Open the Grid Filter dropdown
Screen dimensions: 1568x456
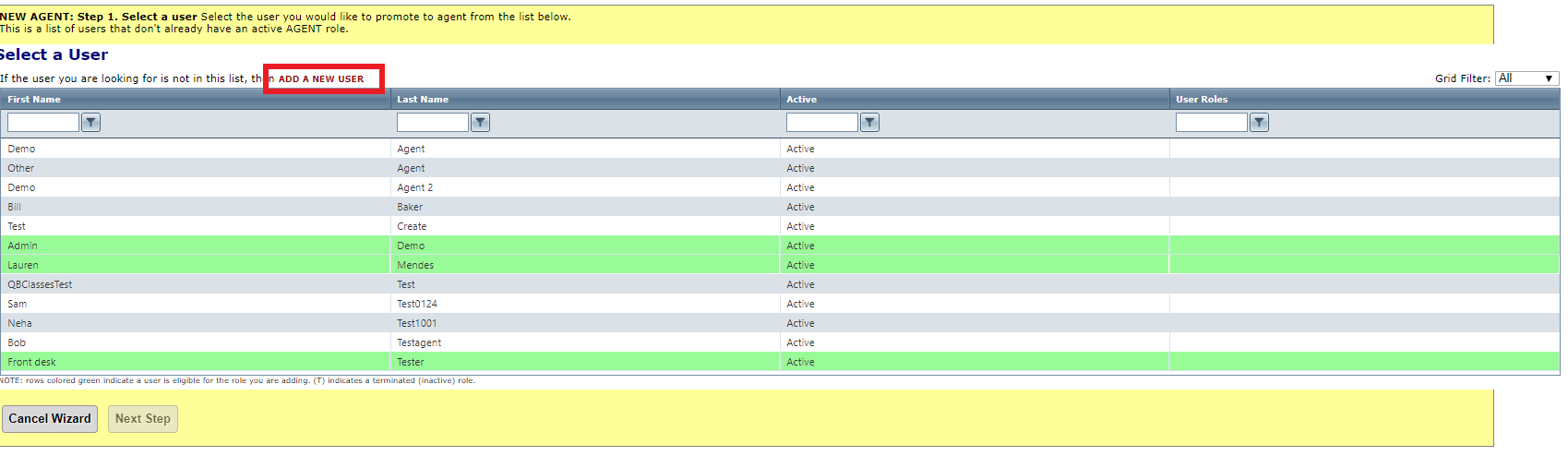click(x=1526, y=78)
